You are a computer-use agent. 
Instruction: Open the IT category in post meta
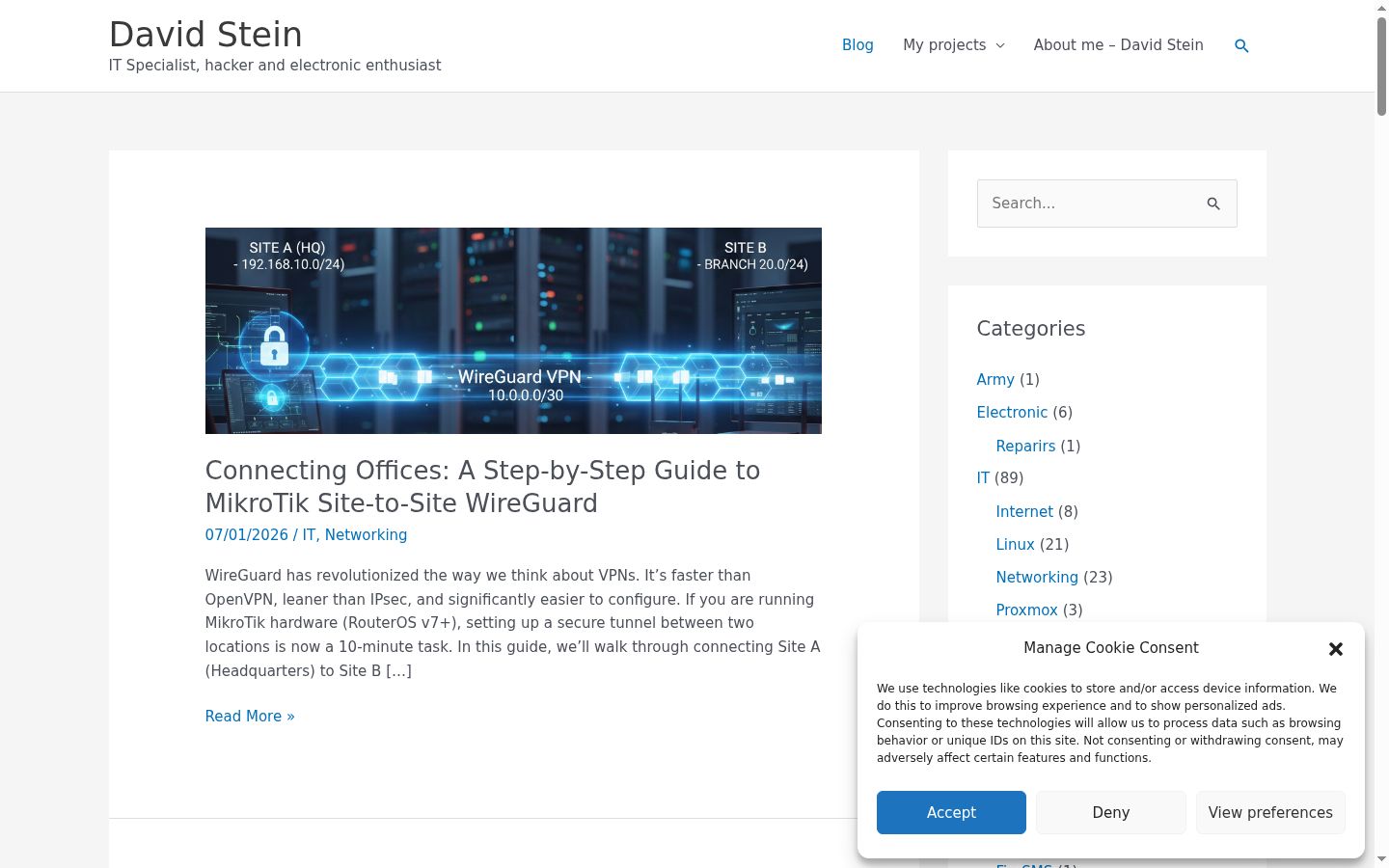309,534
